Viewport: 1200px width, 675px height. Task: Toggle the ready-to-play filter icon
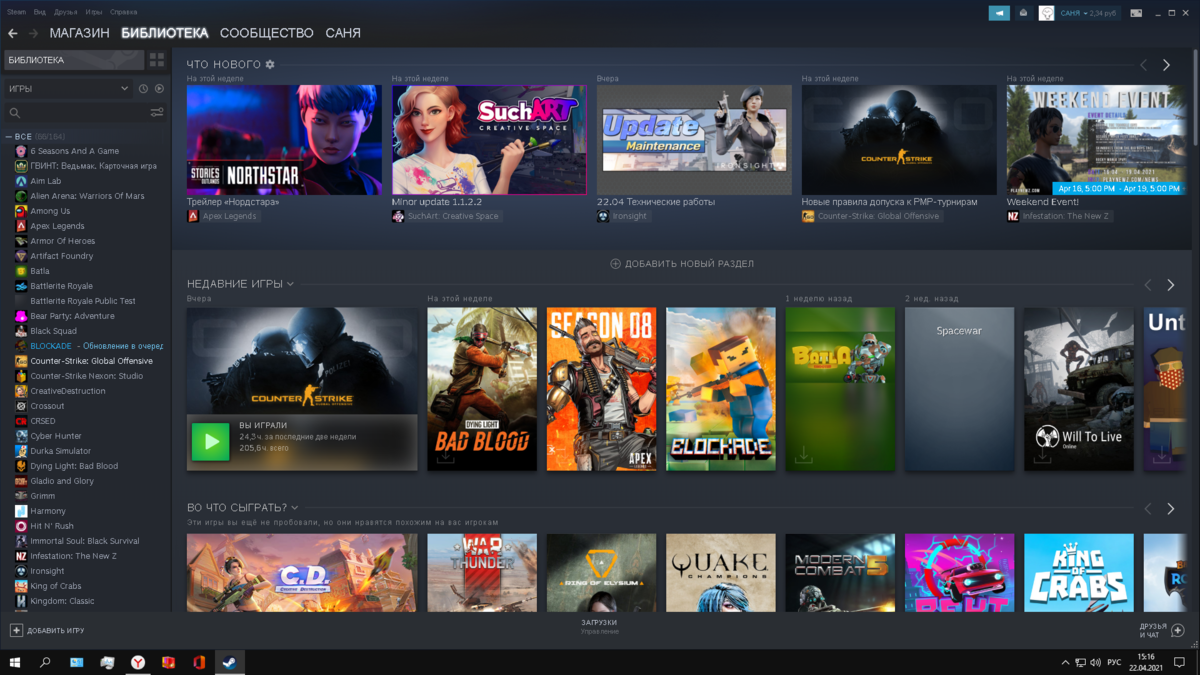(159, 88)
